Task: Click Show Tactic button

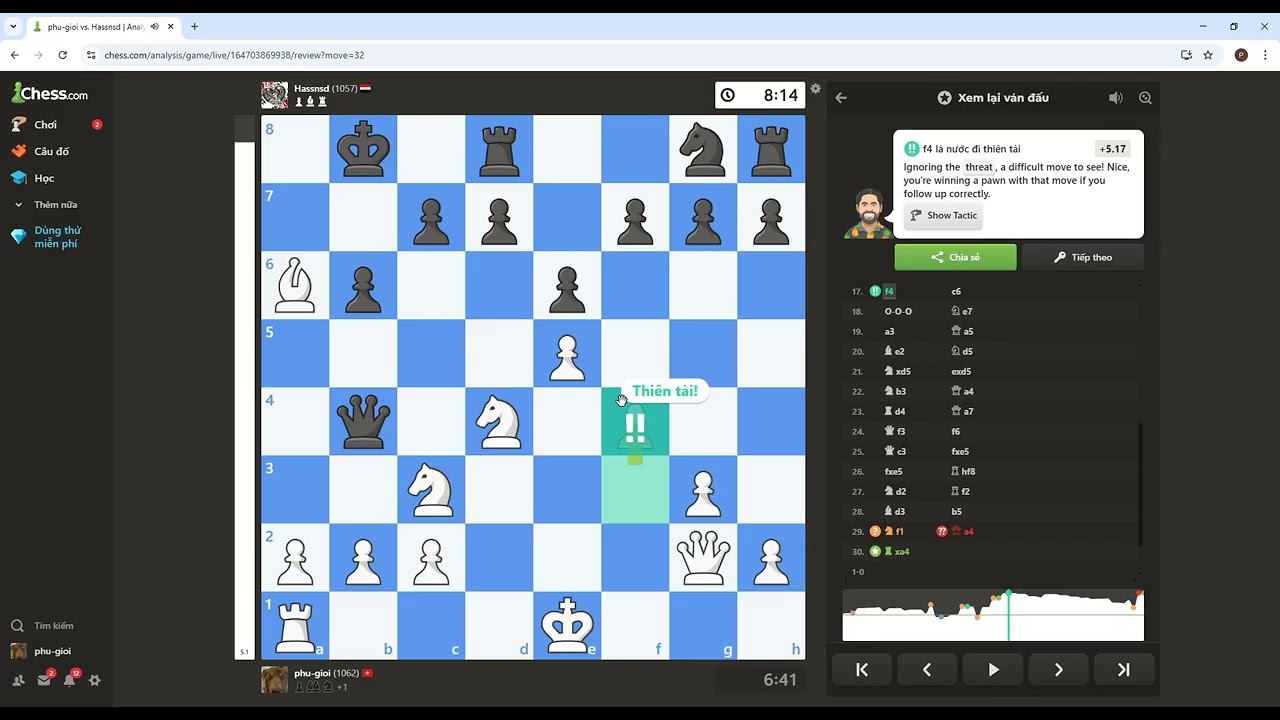Action: [x=944, y=215]
